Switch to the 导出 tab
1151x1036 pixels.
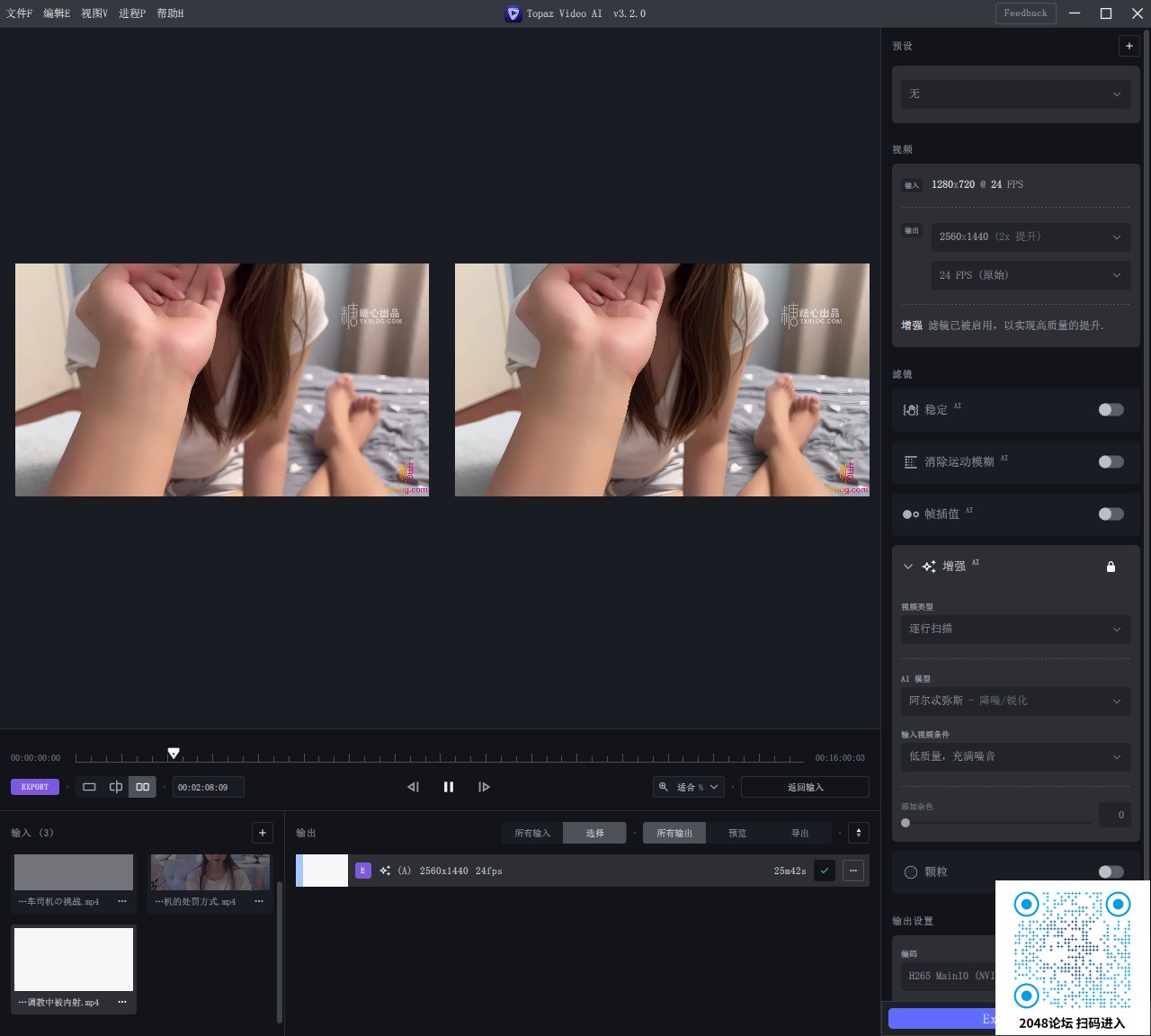pyautogui.click(x=799, y=833)
